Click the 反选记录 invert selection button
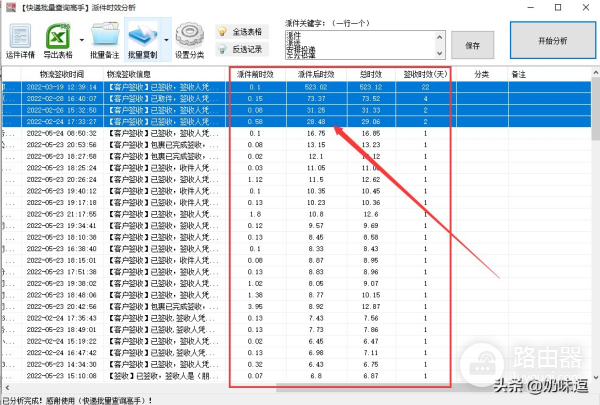Viewport: 600px width, 405px height. pos(242,49)
